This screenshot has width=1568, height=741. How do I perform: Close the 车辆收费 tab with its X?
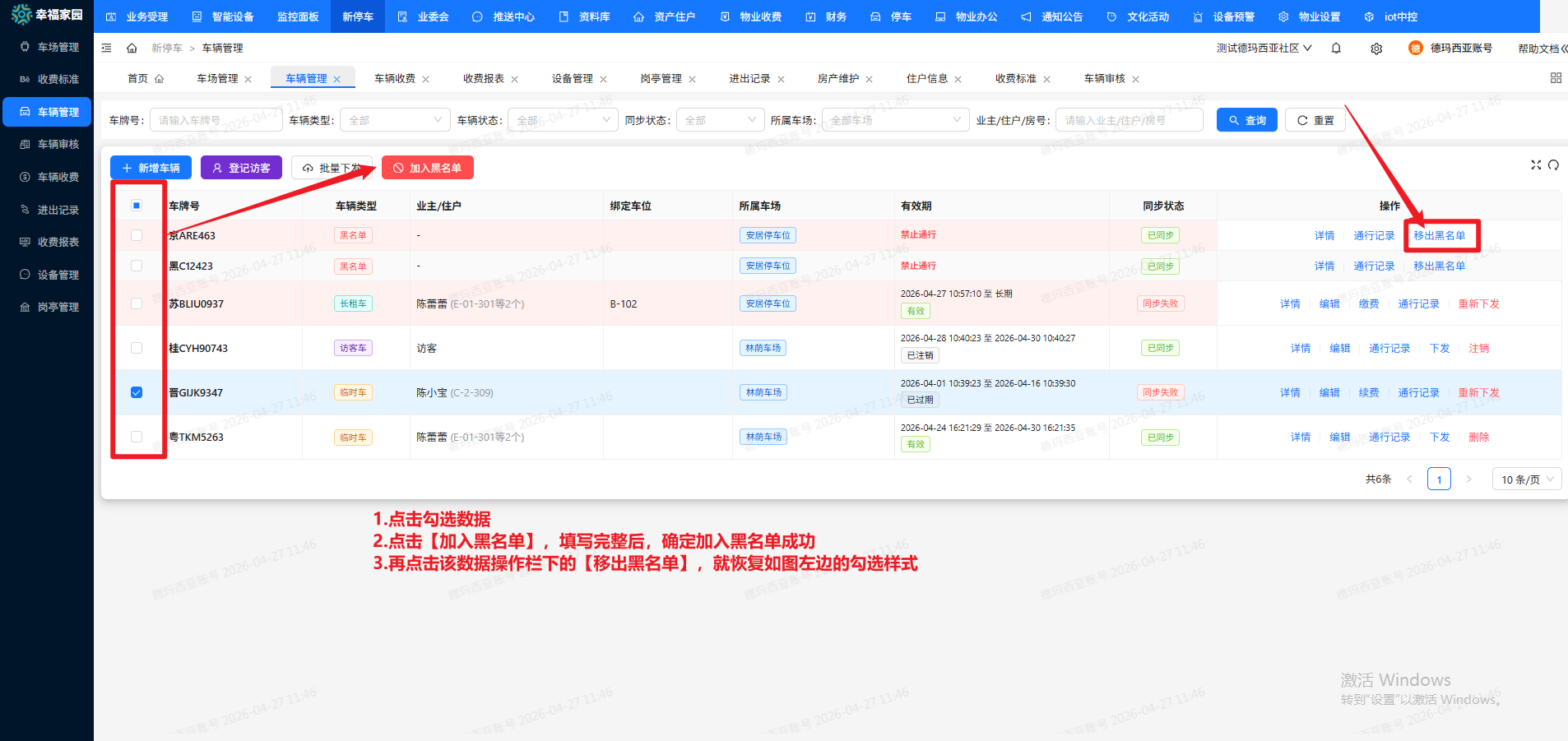(426, 80)
